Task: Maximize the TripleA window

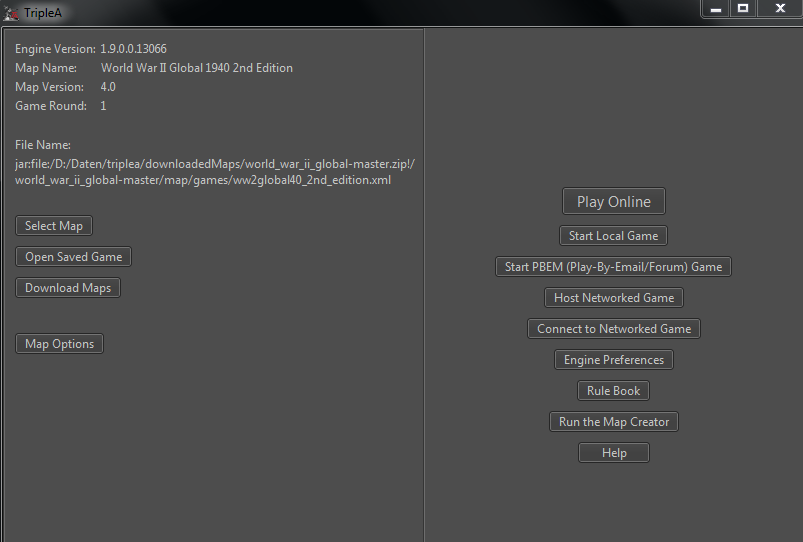Action: point(743,9)
